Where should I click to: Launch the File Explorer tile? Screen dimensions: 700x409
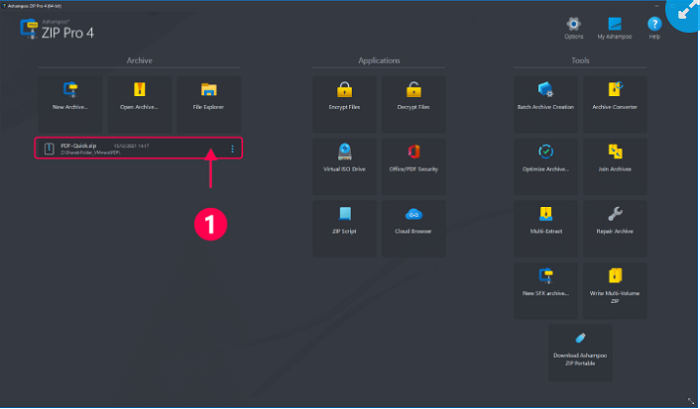click(208, 104)
